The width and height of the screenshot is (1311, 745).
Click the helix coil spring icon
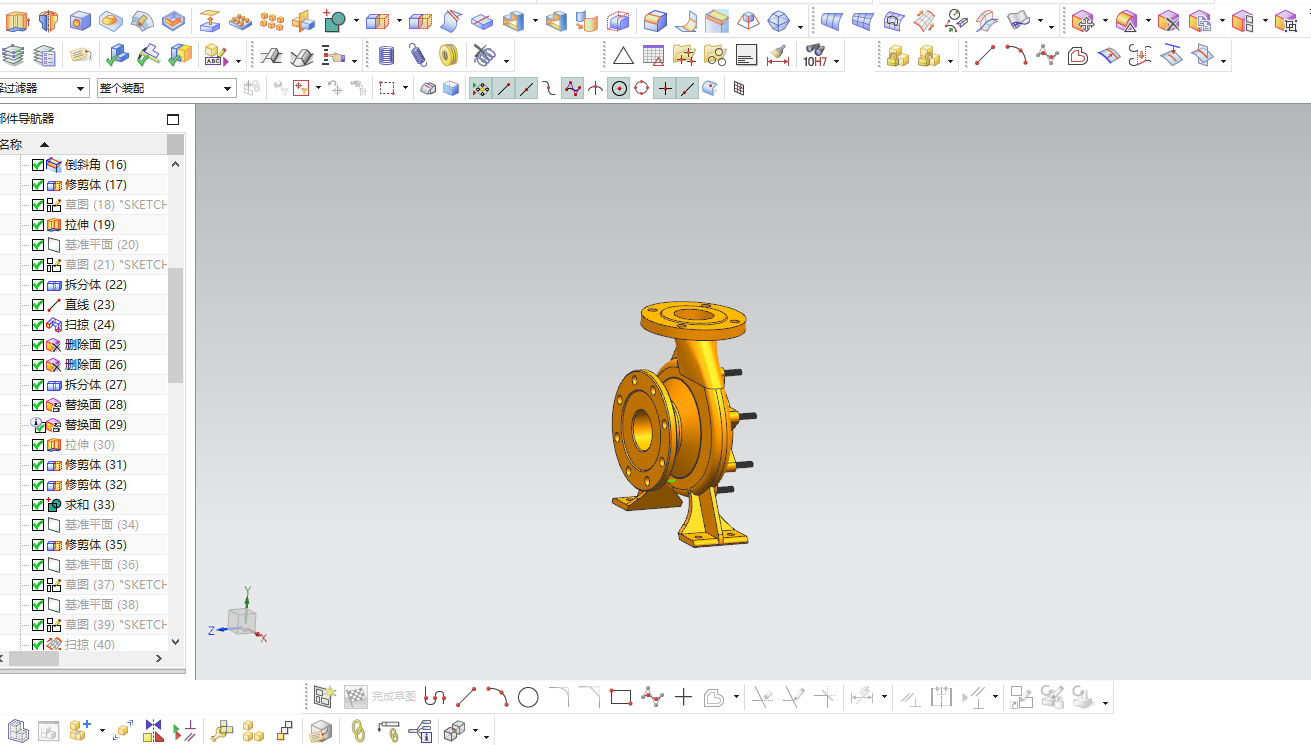(x=387, y=56)
